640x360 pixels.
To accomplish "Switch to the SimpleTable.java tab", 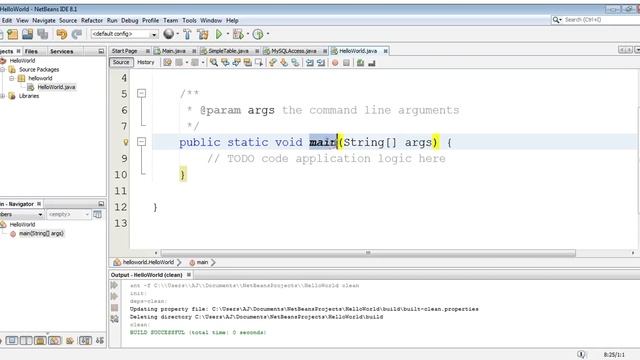I will click(229, 51).
